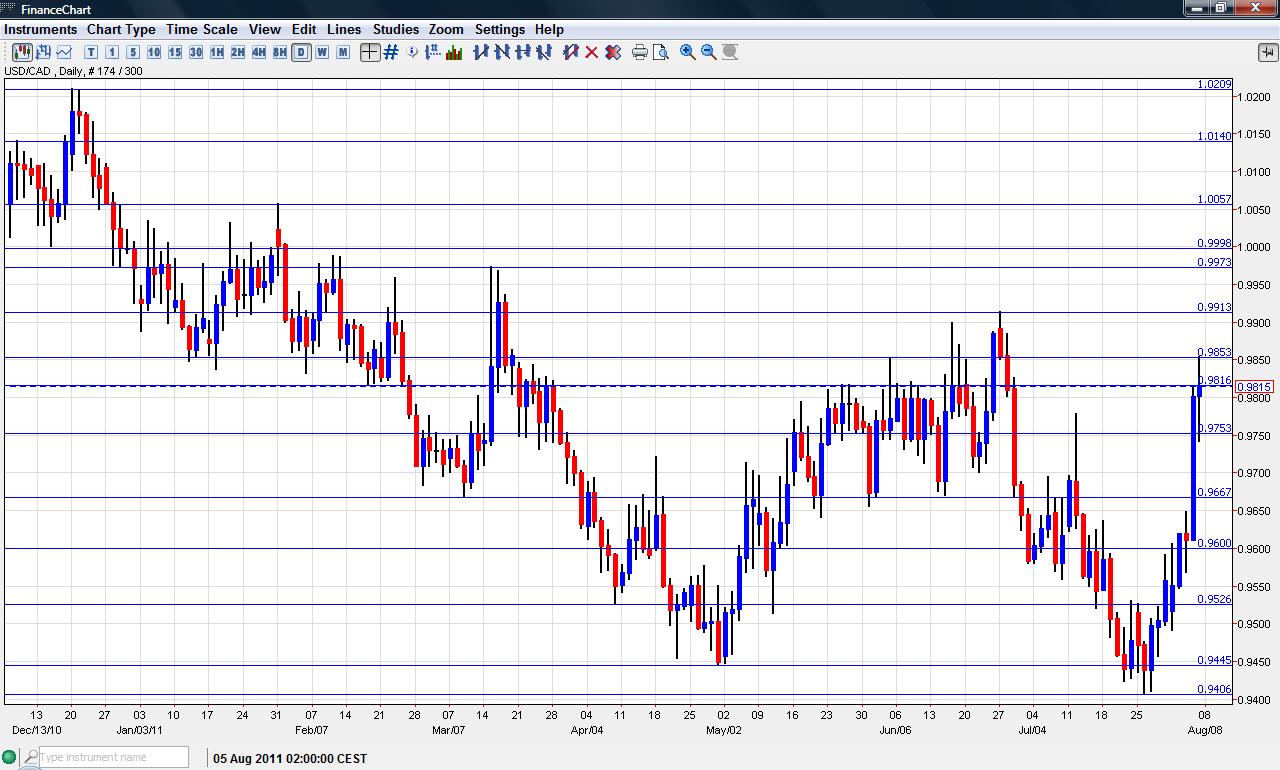Select the candlestick chart type icon
Image resolution: width=1280 pixels, height=770 pixels.
(x=21, y=52)
